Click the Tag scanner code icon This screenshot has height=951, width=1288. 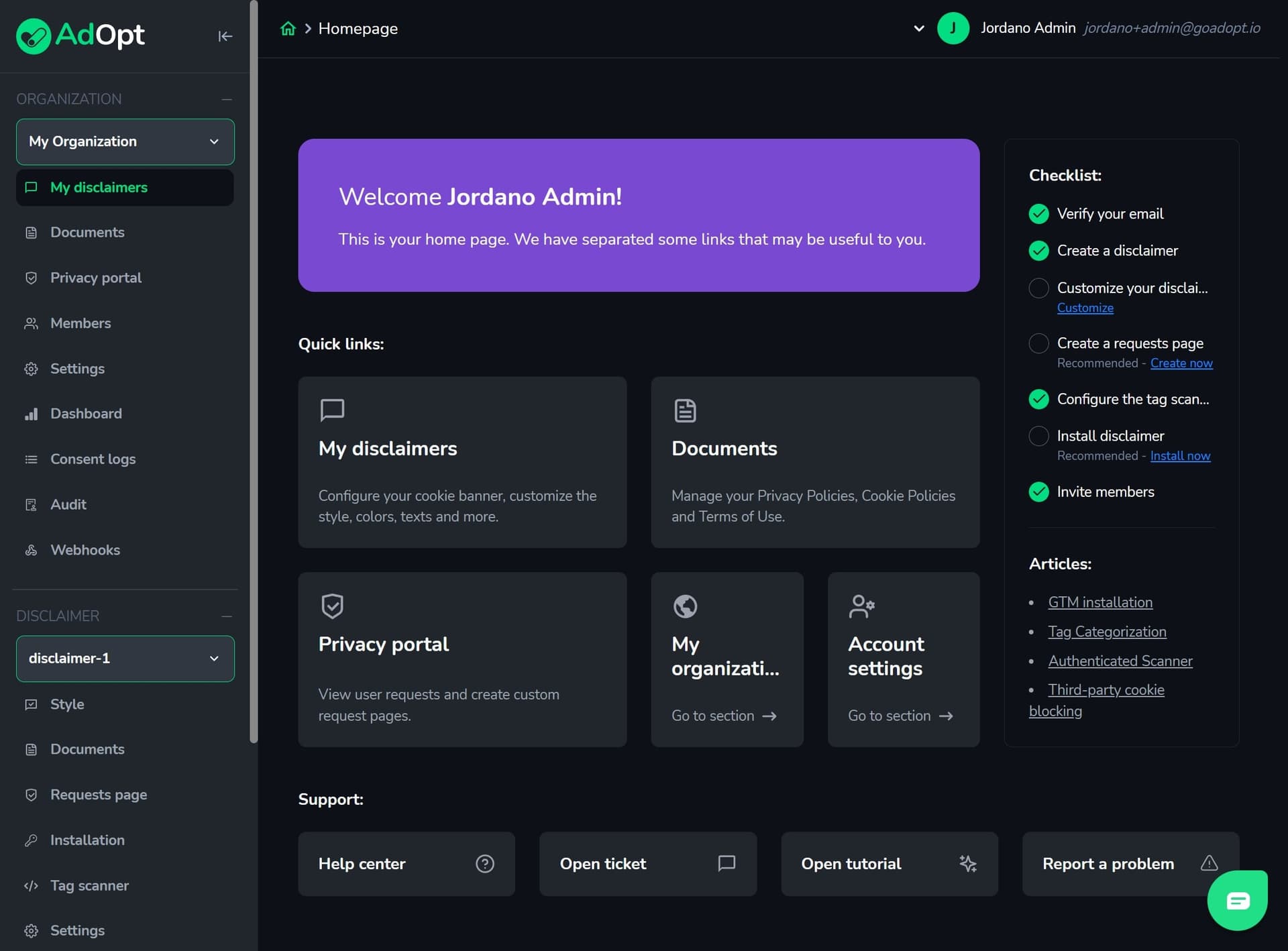point(31,886)
